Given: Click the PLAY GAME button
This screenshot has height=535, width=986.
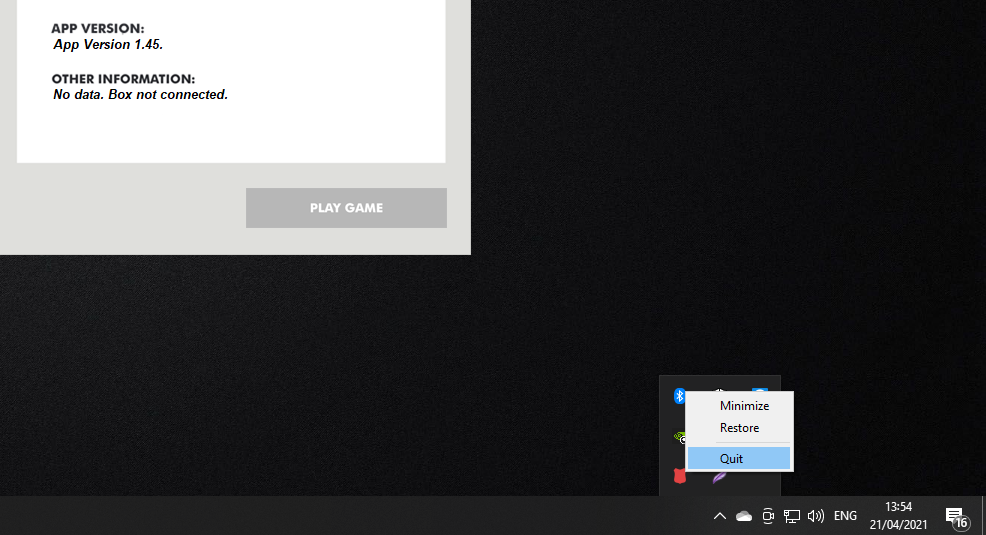Looking at the screenshot, I should (346, 208).
